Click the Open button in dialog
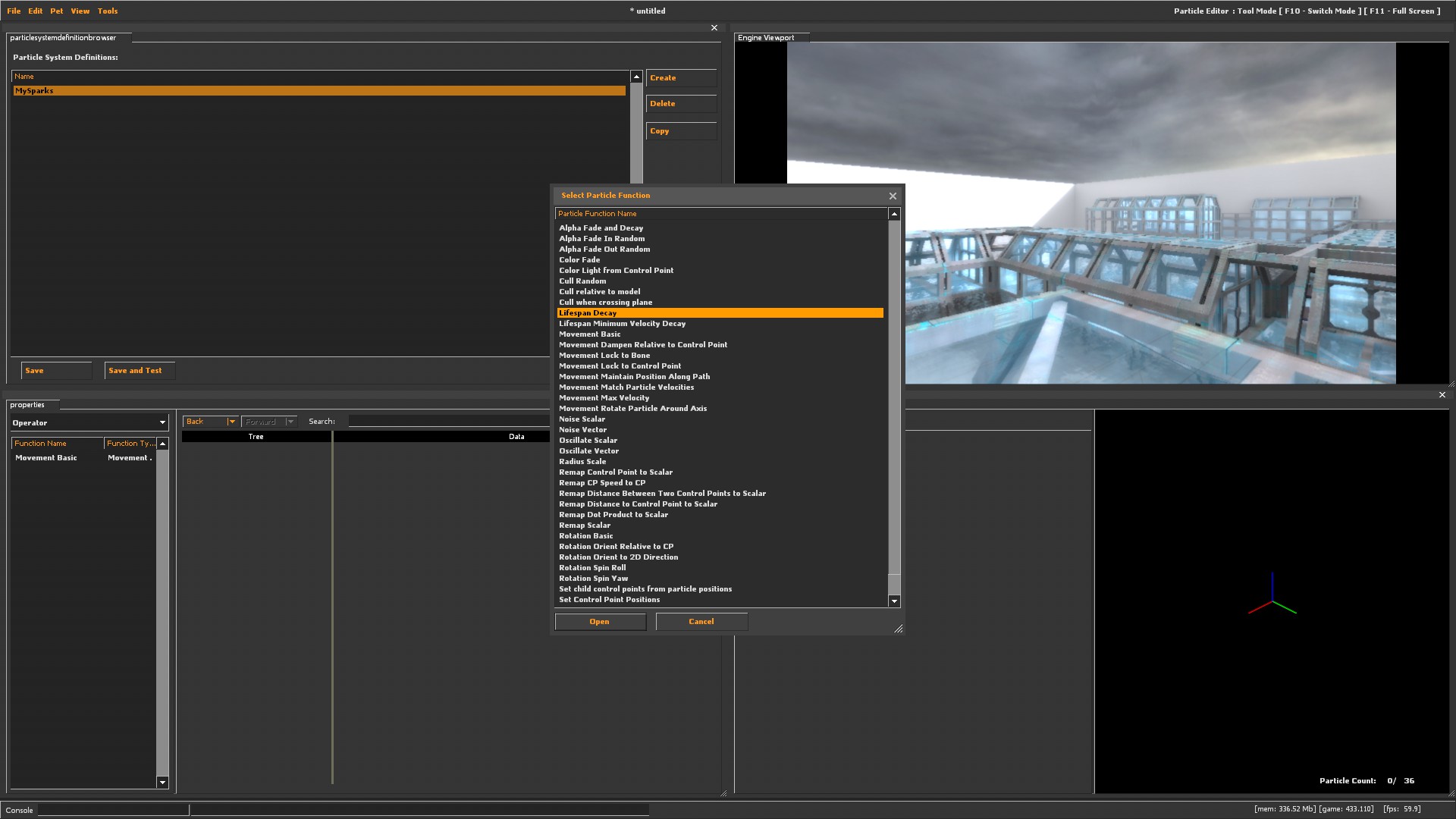1456x819 pixels. click(x=600, y=622)
